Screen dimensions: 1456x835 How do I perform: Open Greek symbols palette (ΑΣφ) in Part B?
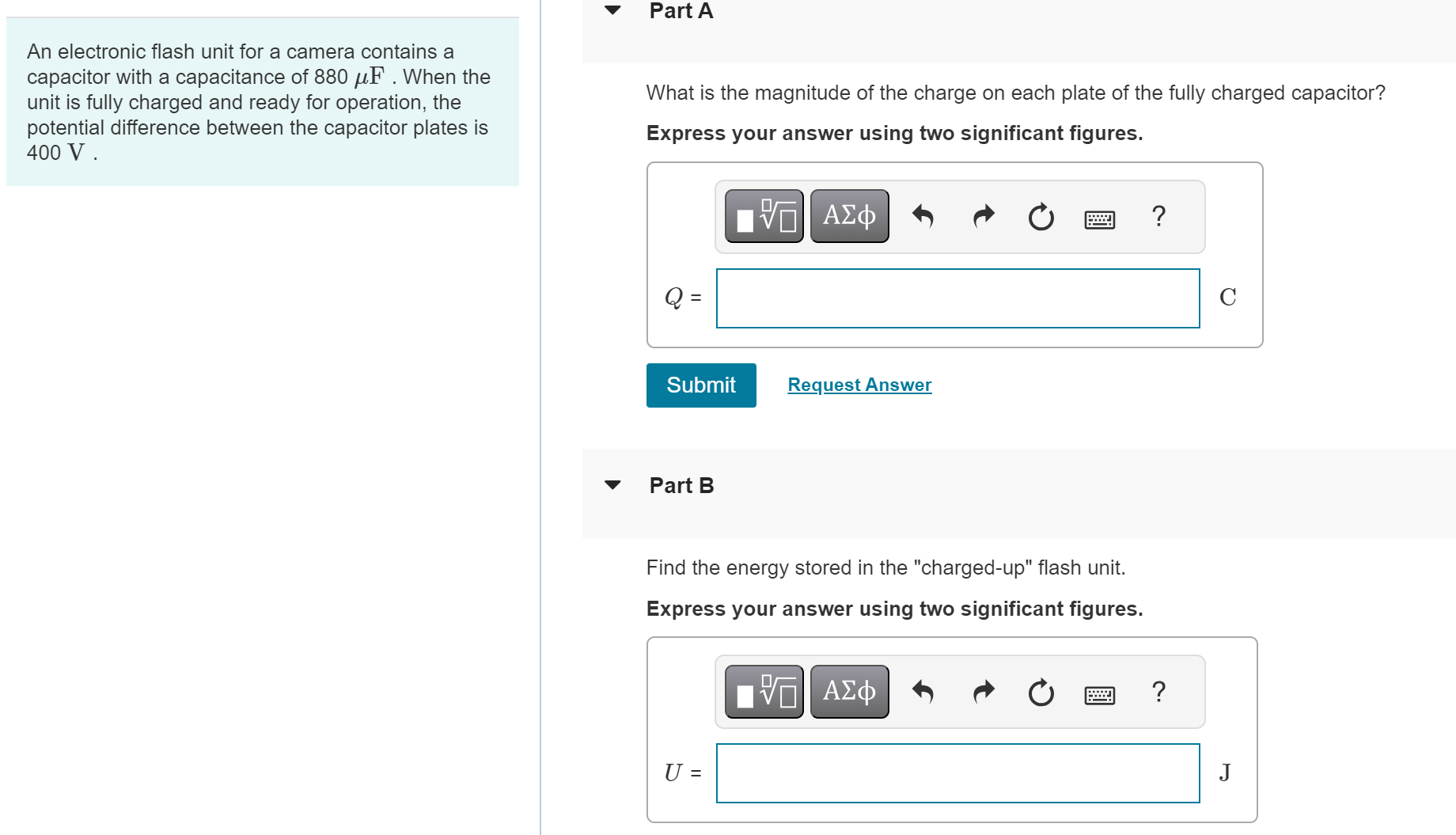[x=848, y=691]
